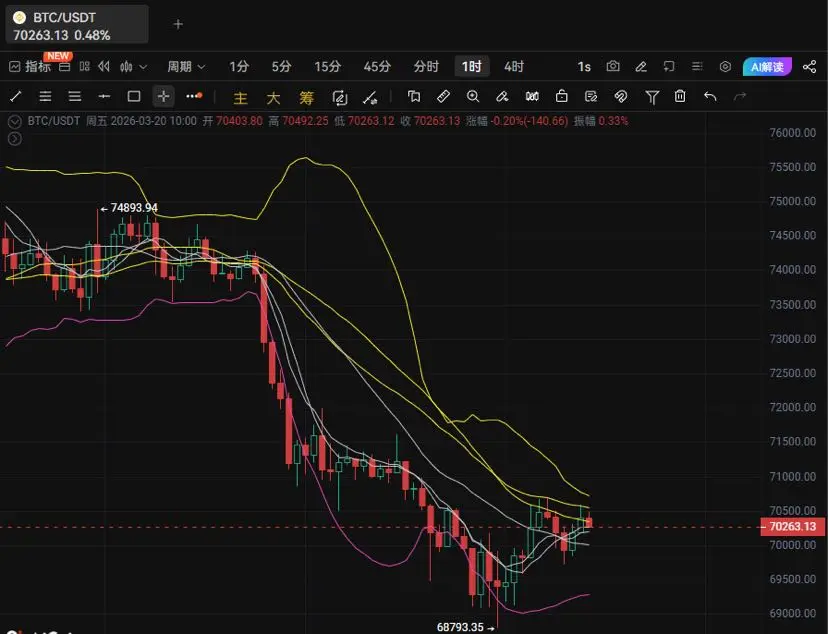This screenshot has width=828, height=634.
Task: Click the 70263.13 current price label
Action: click(x=793, y=526)
